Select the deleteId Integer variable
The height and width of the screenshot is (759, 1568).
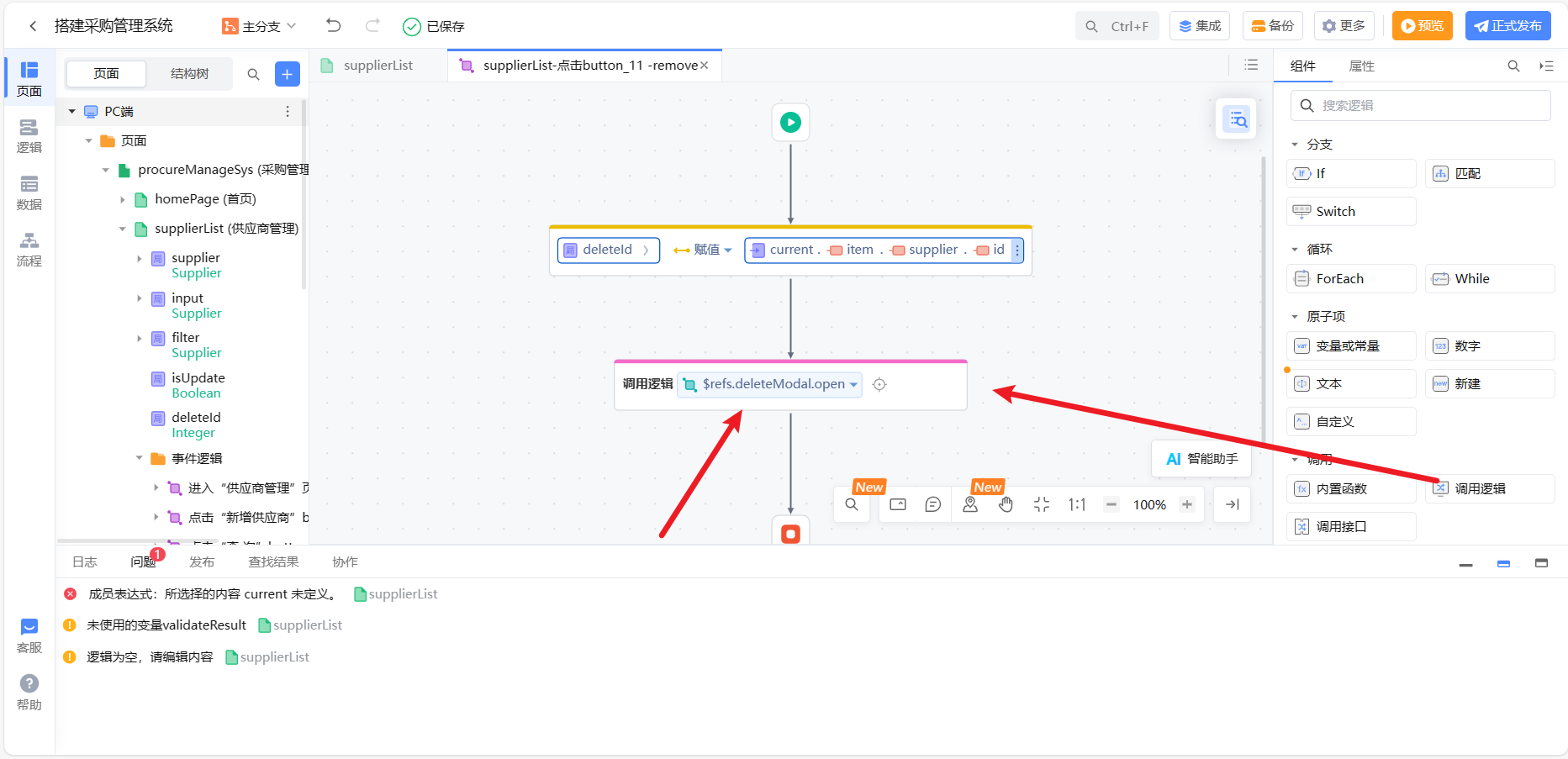tap(196, 424)
